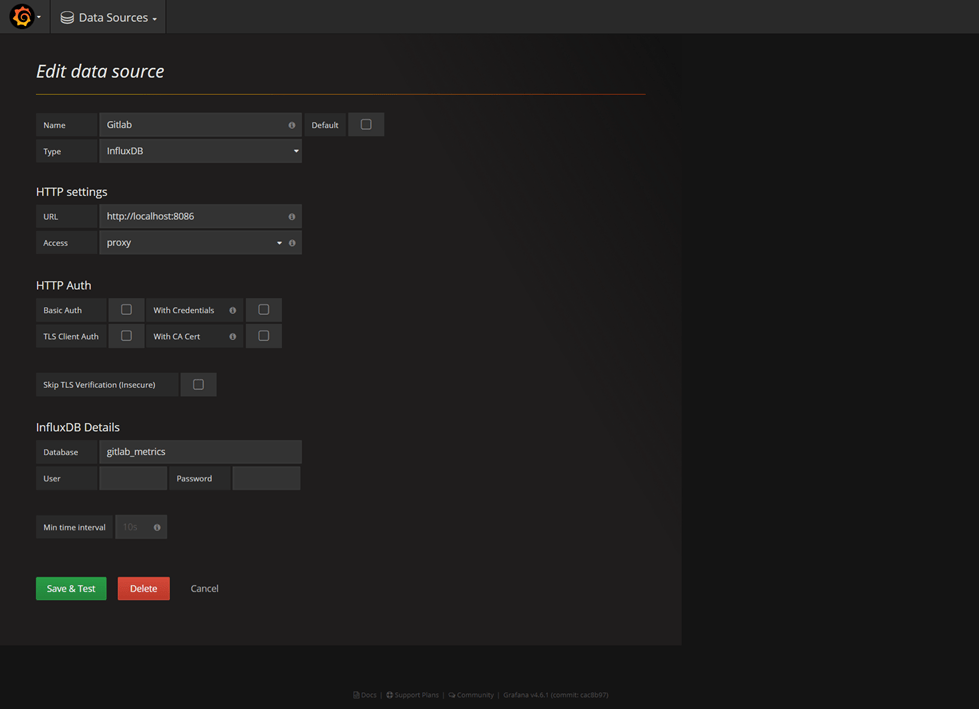The height and width of the screenshot is (709, 979).
Task: Open the Docs footer link
Action: point(365,695)
